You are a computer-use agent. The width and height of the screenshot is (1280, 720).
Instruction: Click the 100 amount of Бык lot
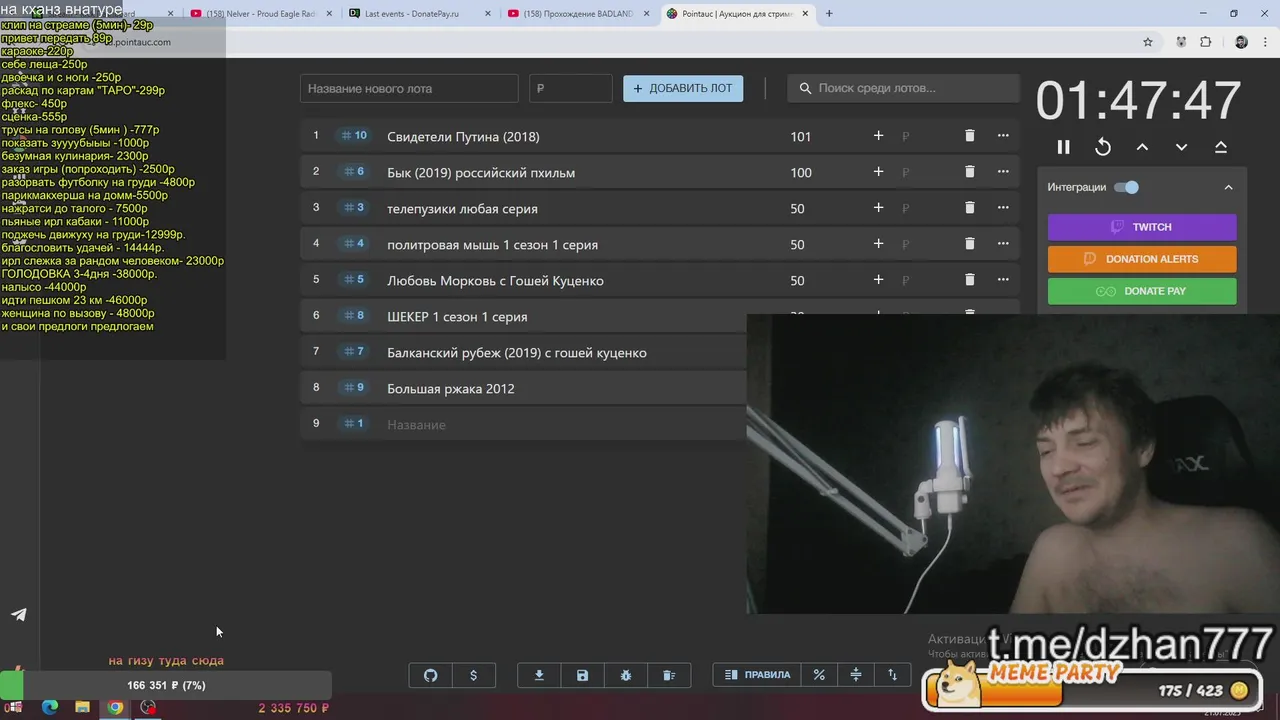click(x=800, y=173)
